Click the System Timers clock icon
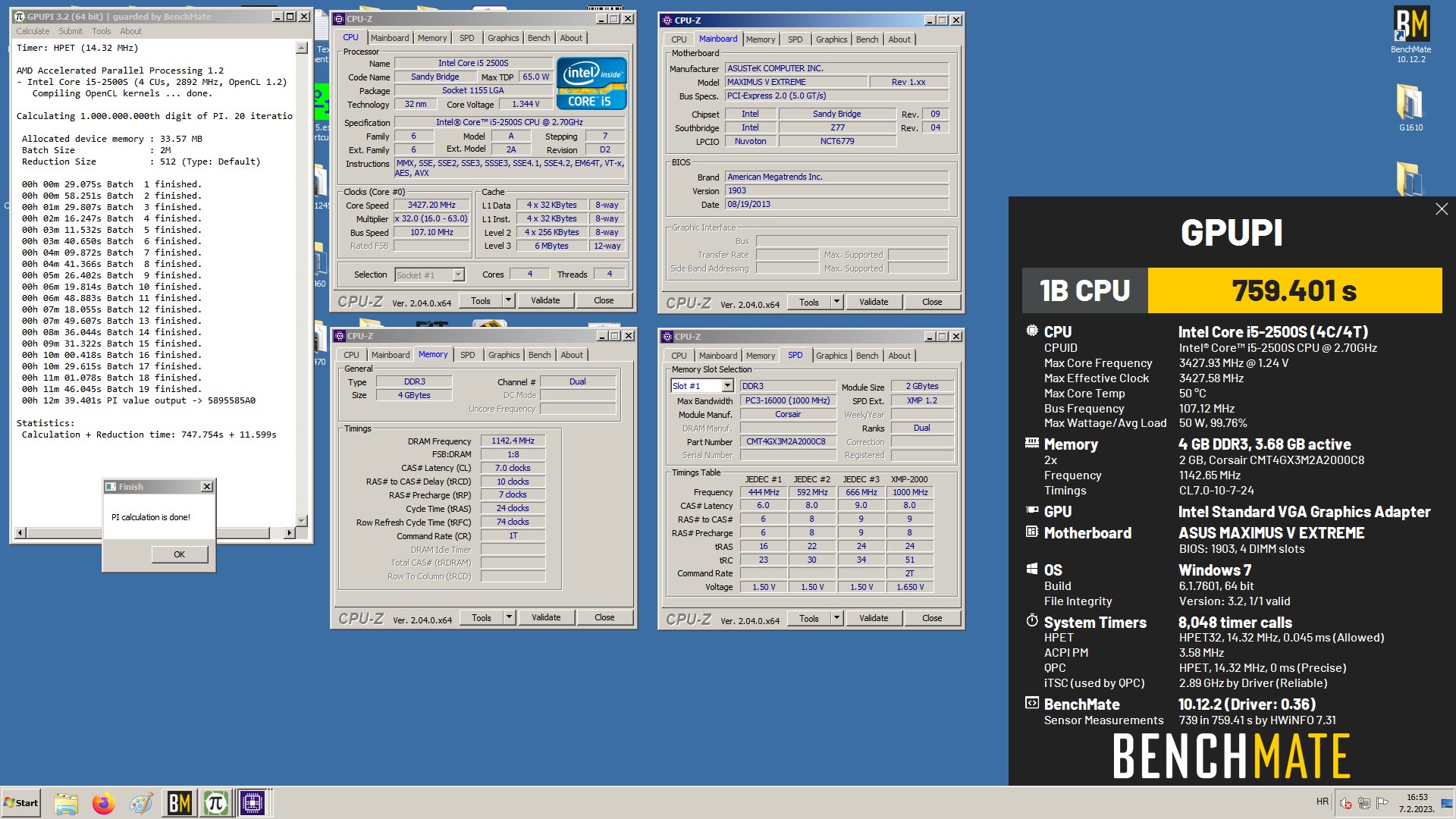This screenshot has width=1456, height=819. pos(1032,620)
